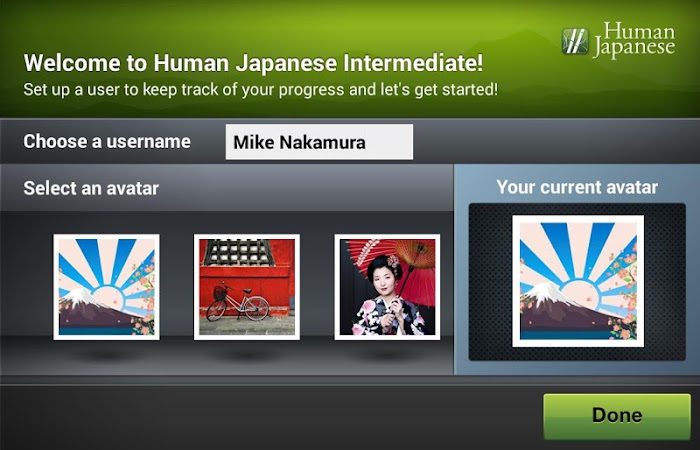Choose the red wall bicycle avatar
Image resolution: width=700 pixels, height=450 pixels.
click(246, 287)
